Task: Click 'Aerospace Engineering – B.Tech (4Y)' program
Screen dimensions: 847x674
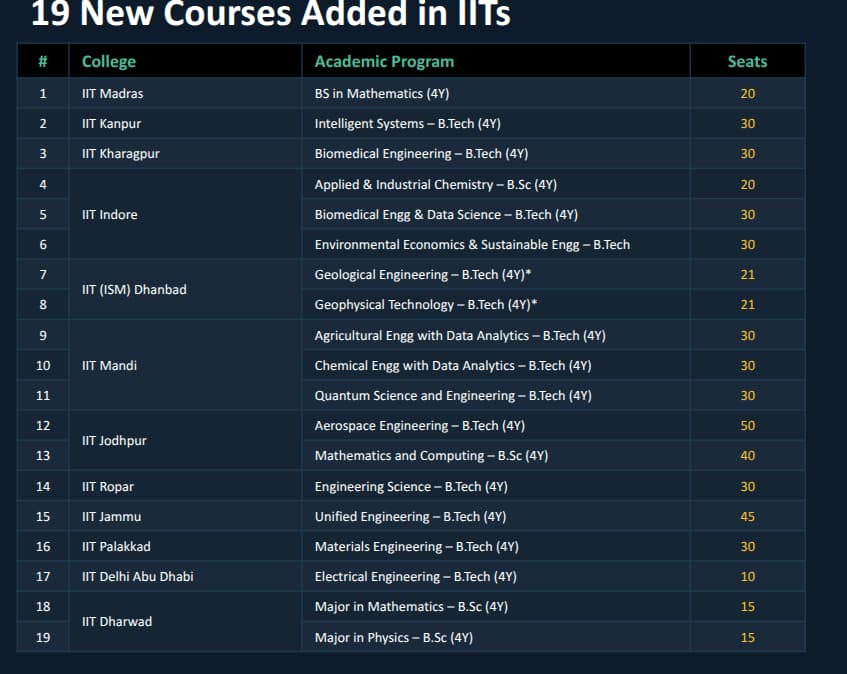Action: (x=420, y=426)
